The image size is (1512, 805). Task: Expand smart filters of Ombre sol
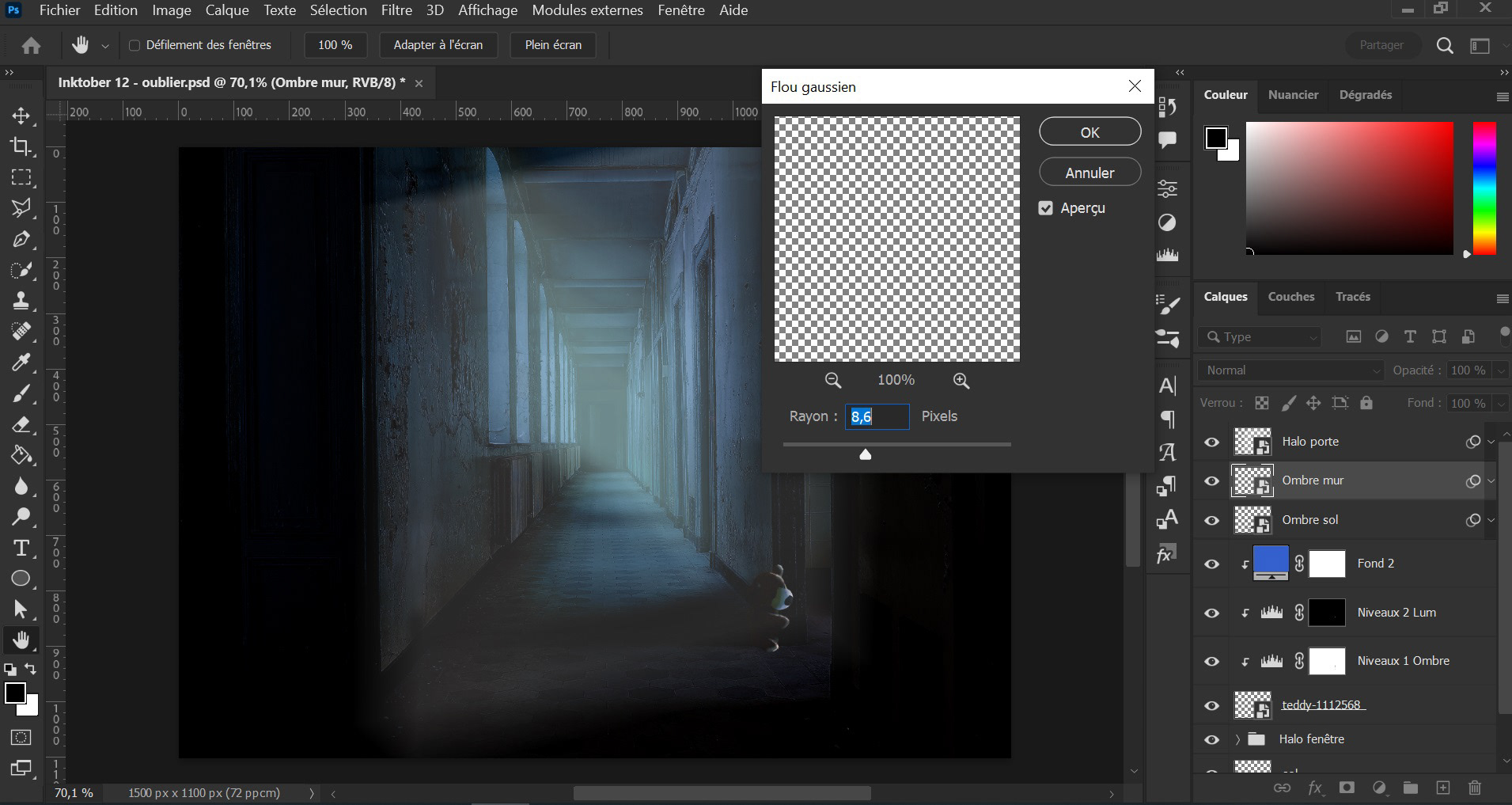pyautogui.click(x=1491, y=520)
